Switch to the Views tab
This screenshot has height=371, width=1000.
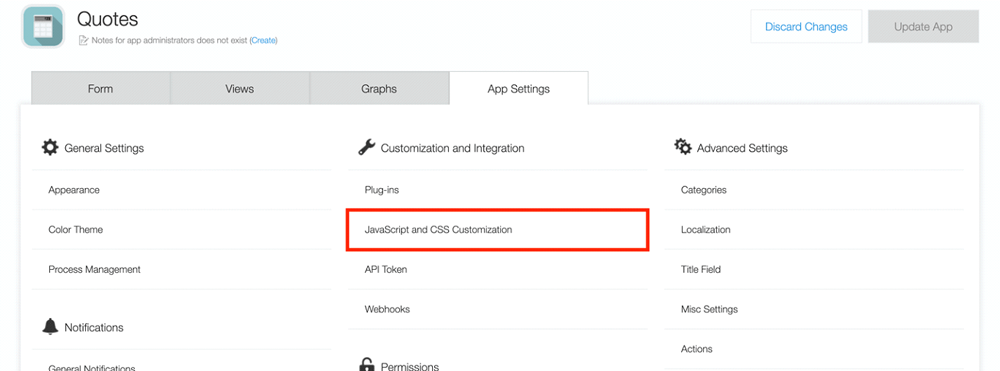[x=240, y=89]
